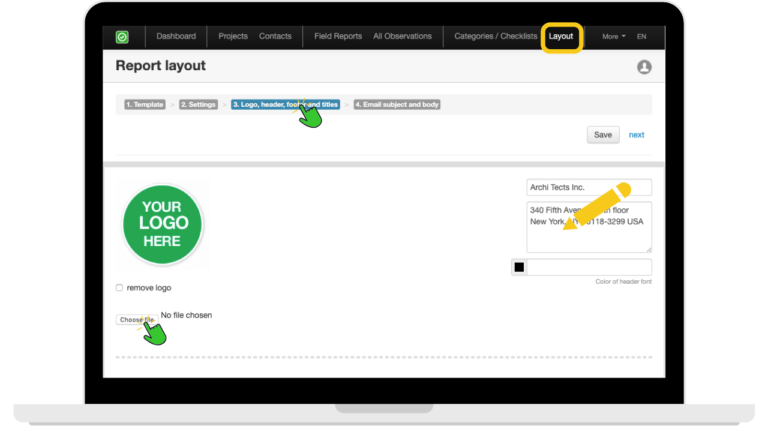Click the green checkmark app logo
This screenshot has height=432, width=768.
[122, 37]
